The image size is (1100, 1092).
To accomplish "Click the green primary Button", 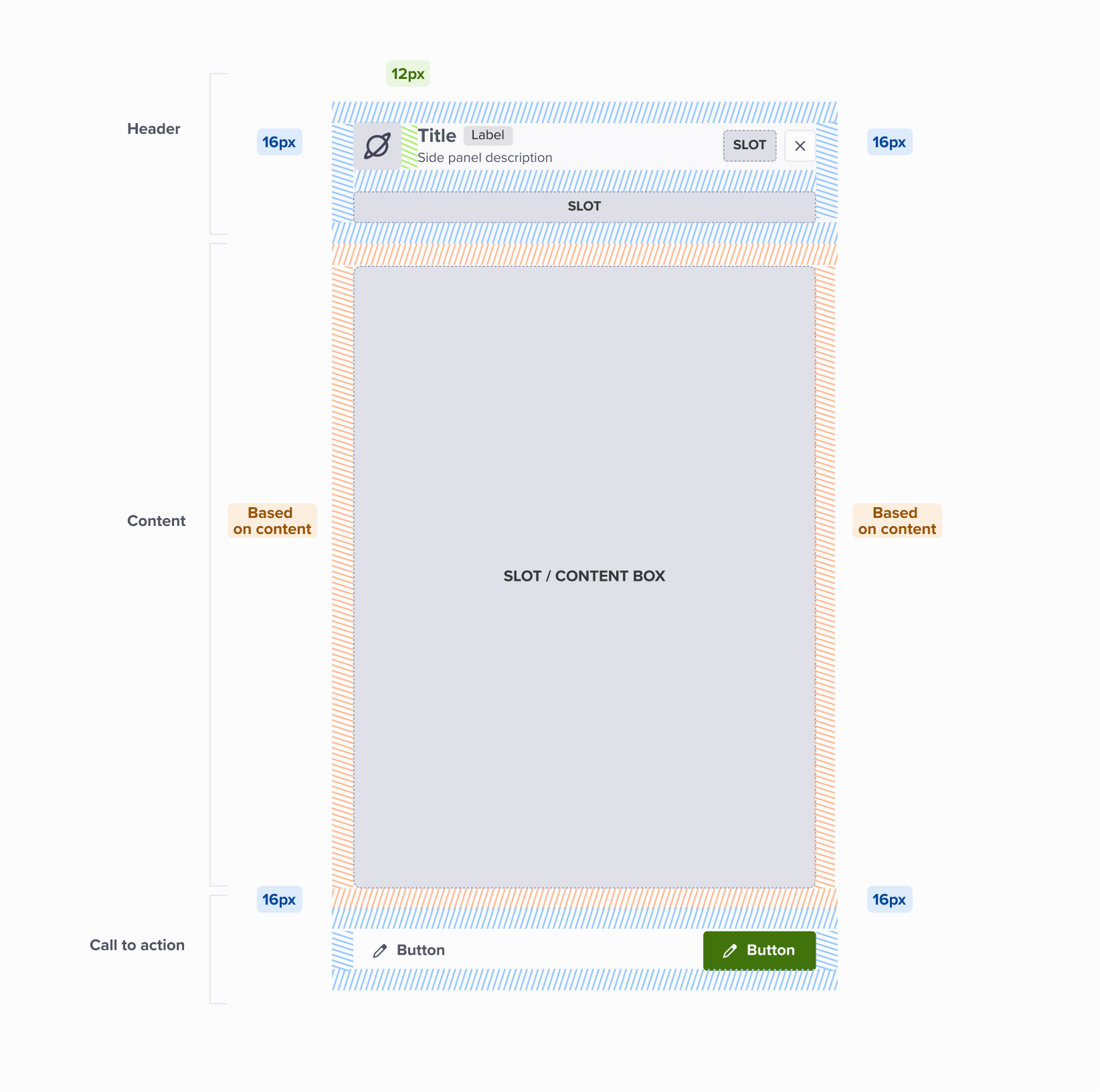I will 759,950.
